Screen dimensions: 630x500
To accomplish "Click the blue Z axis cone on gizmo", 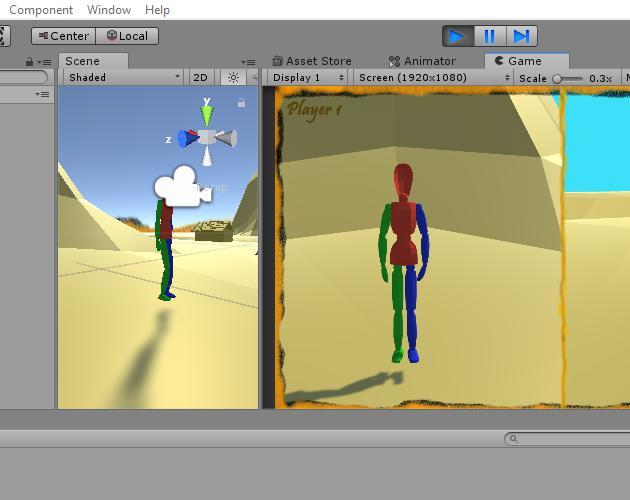I will 184,139.
